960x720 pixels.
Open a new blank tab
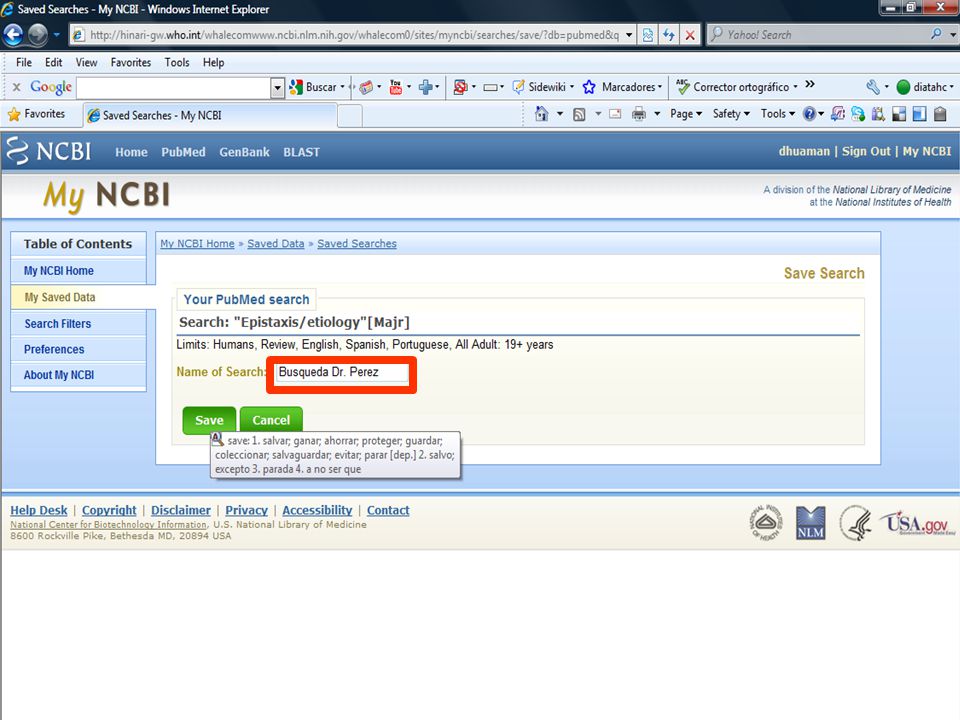coord(350,116)
